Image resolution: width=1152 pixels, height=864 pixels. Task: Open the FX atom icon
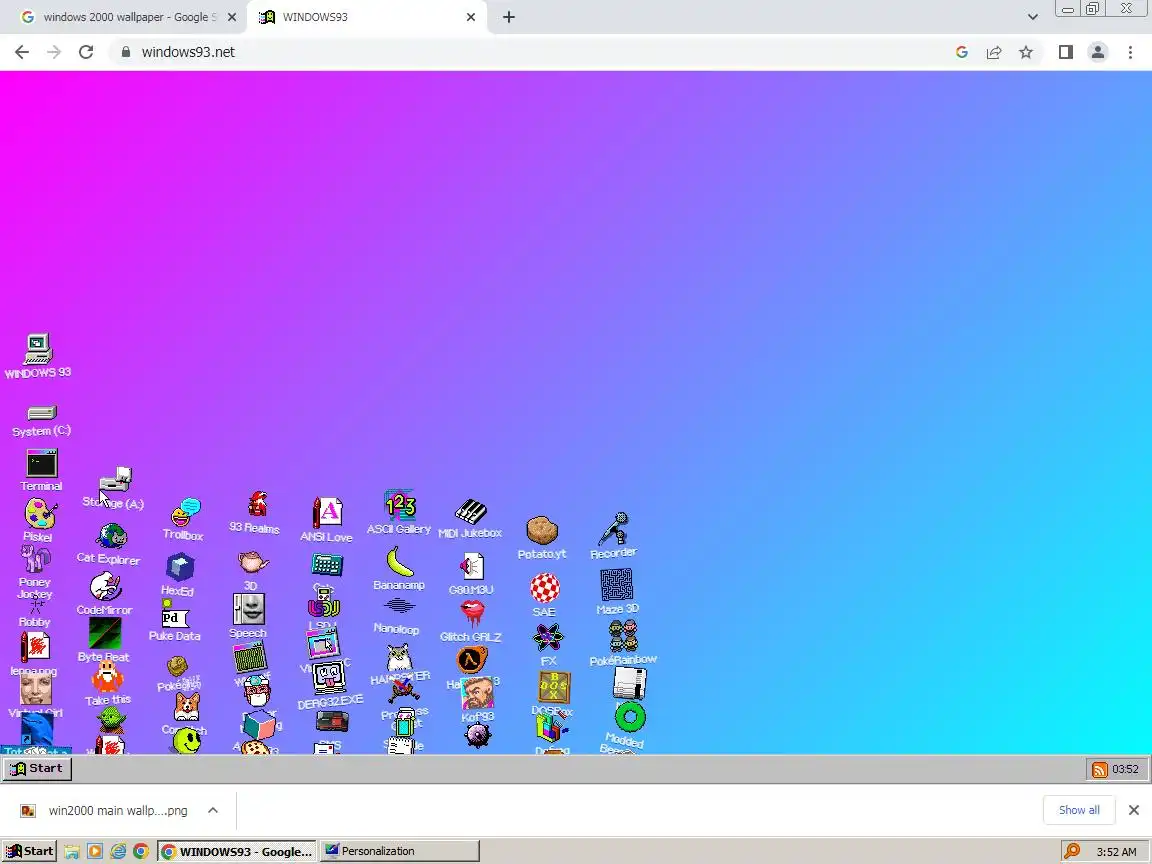click(549, 637)
